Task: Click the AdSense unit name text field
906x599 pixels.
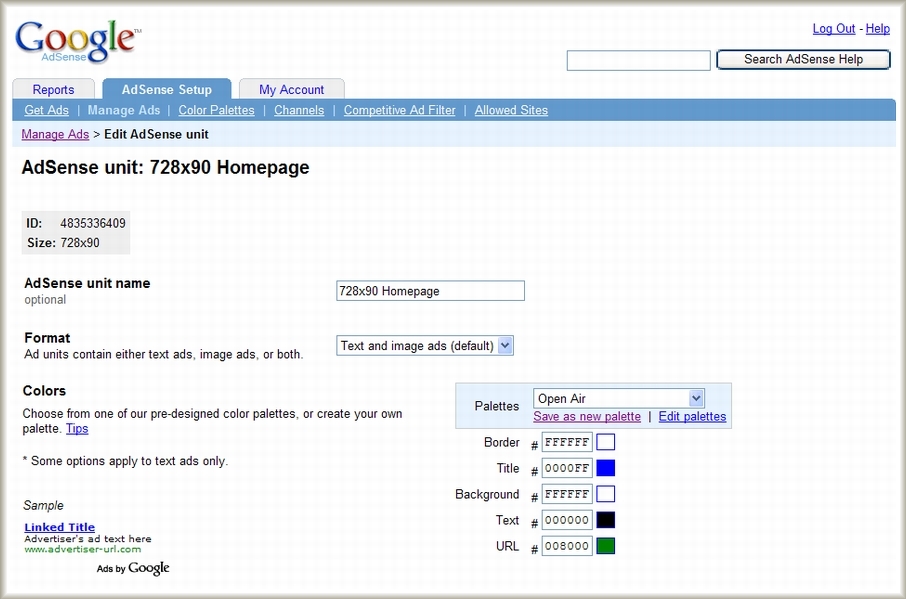Action: tap(430, 291)
